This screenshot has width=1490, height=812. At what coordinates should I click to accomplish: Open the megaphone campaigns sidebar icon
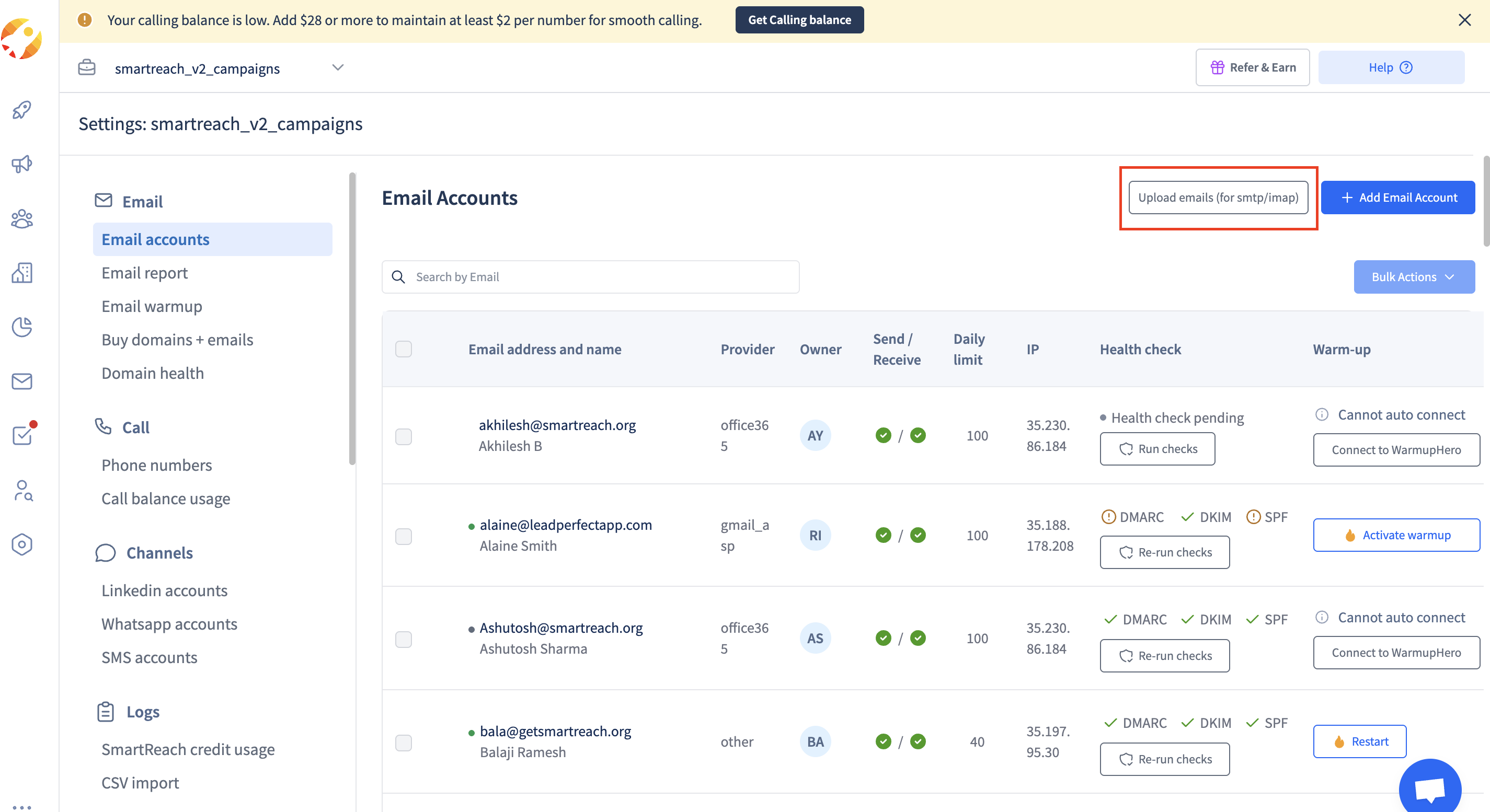pos(22,164)
